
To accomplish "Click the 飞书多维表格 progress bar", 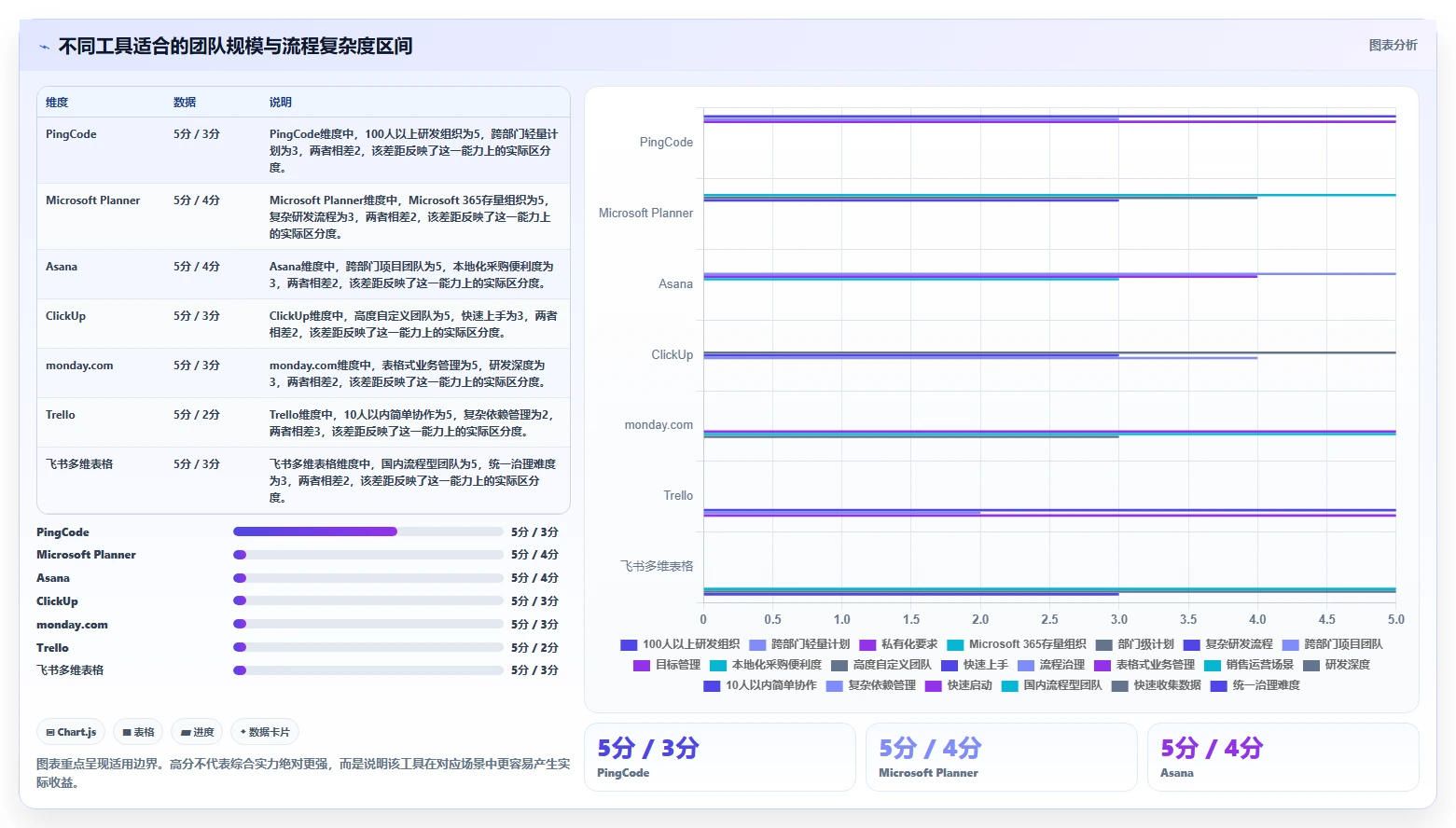I will (x=368, y=670).
